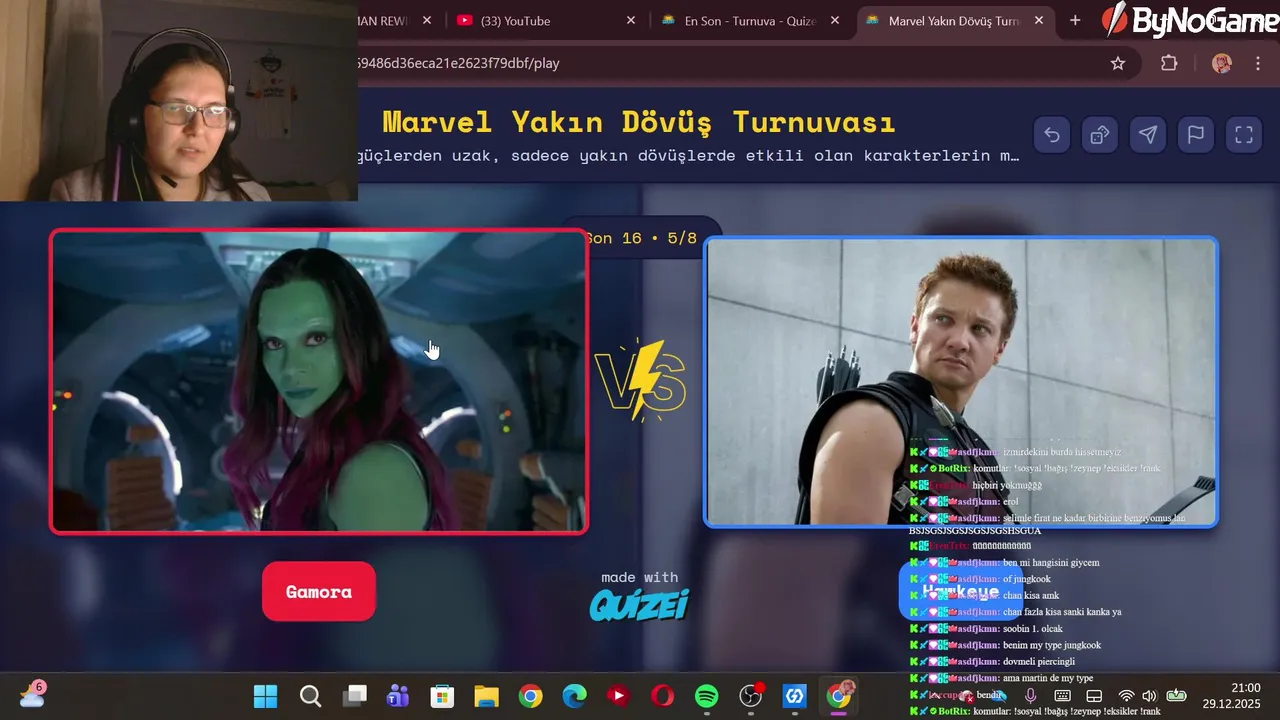This screenshot has width=1280, height=720.
Task: Open Opera browser from taskbar
Action: coord(662,696)
